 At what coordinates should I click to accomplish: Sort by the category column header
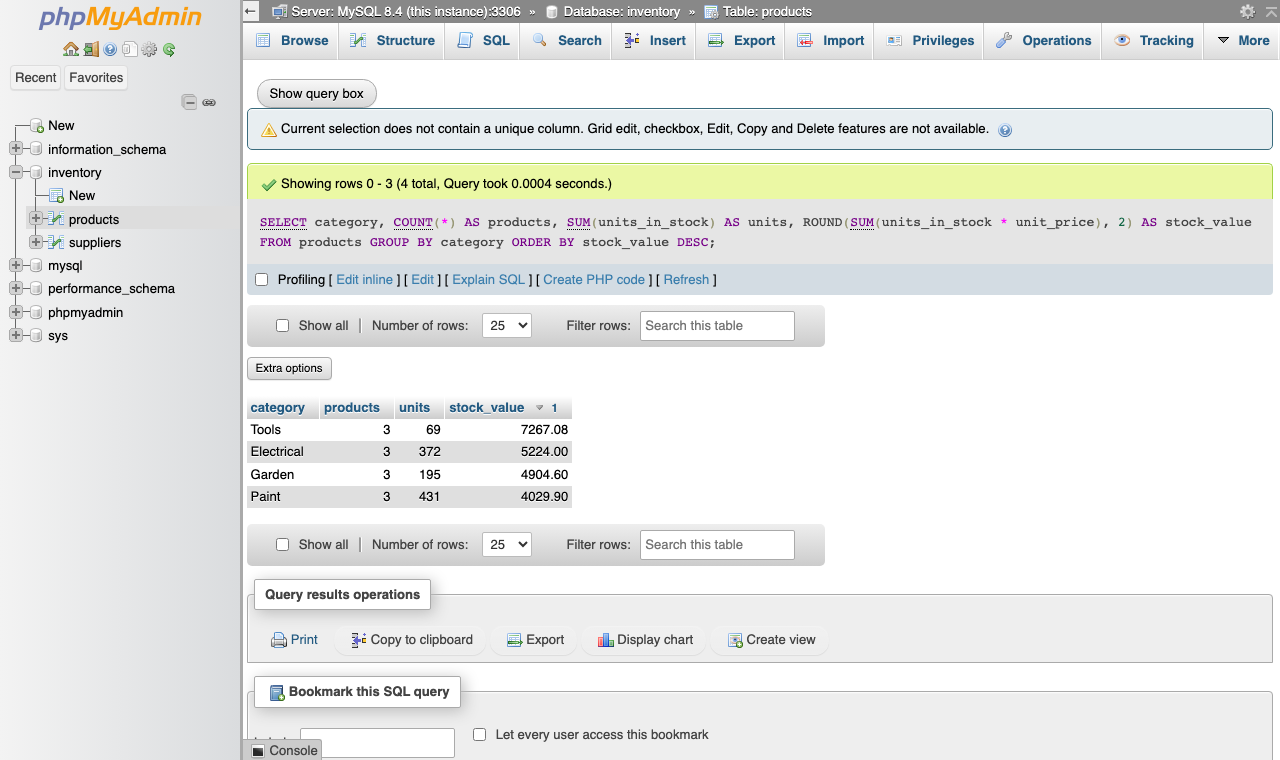pyautogui.click(x=277, y=408)
